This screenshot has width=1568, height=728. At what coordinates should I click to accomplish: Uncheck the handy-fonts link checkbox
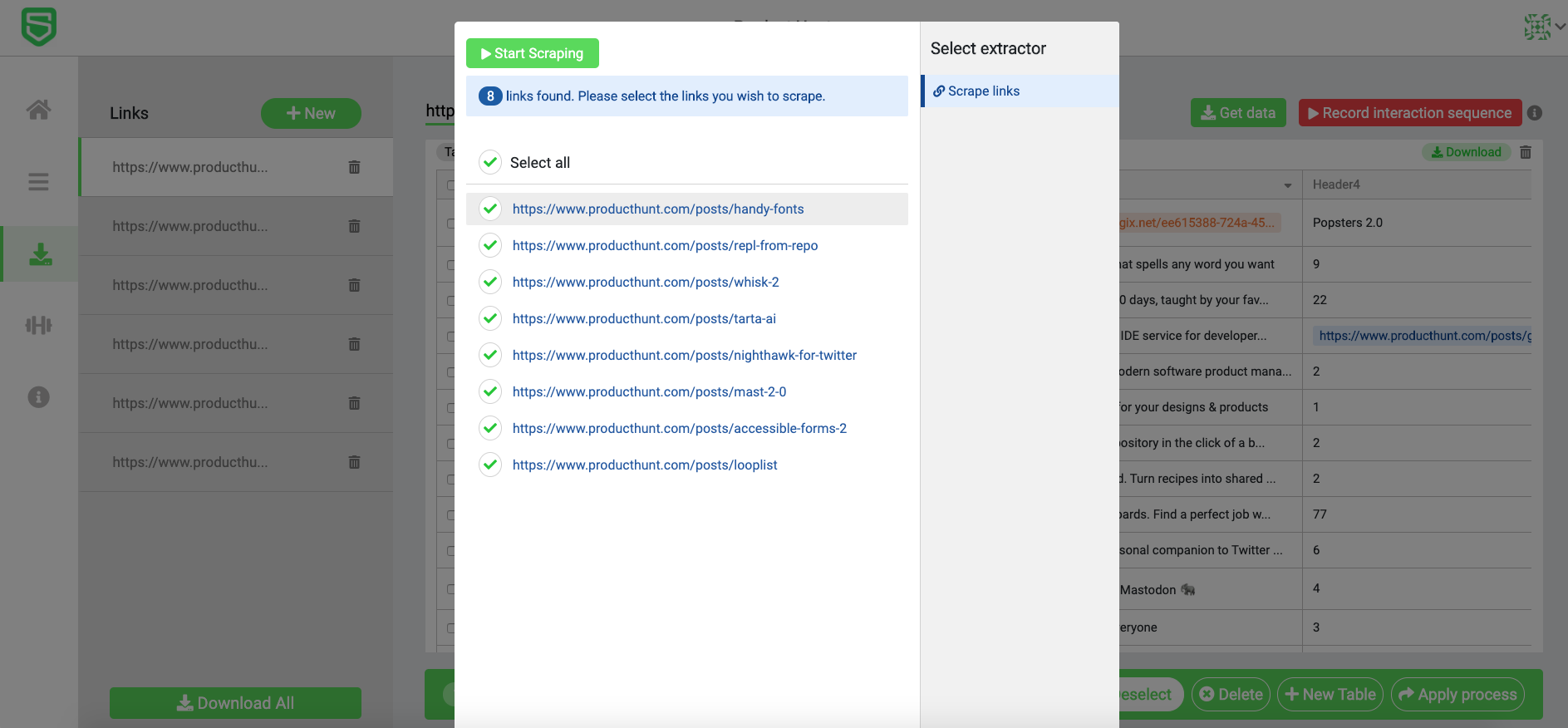click(x=490, y=209)
